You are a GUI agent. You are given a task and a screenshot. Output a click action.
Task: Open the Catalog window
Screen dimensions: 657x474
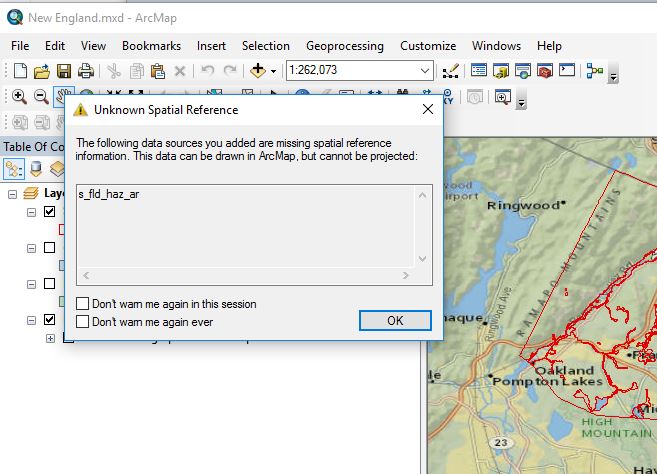[501, 71]
